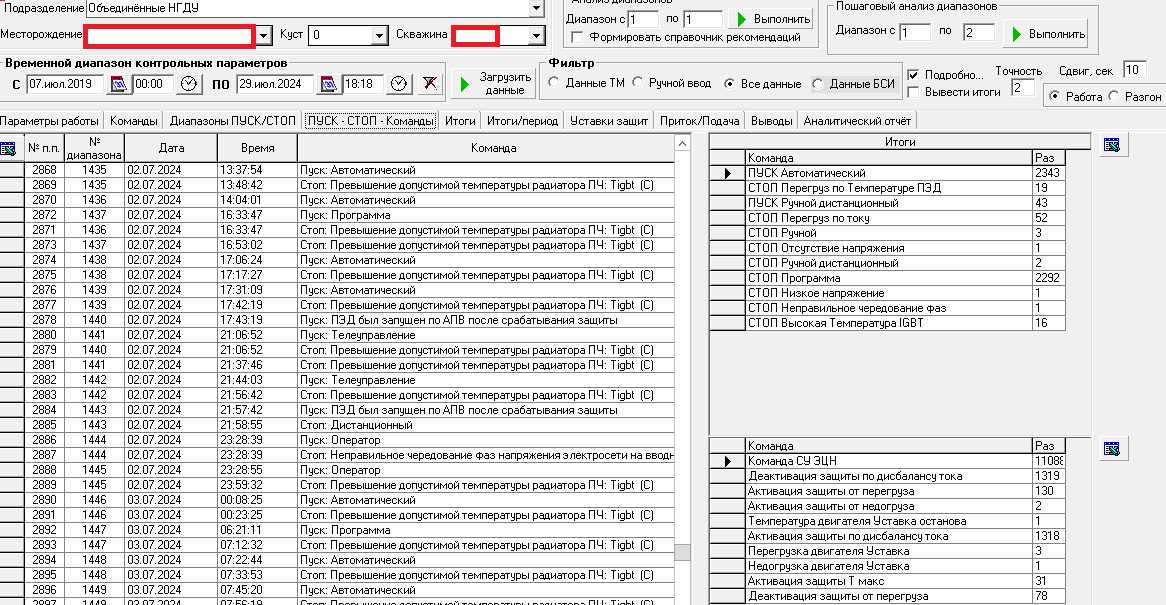The height and width of the screenshot is (605, 1166).
Task: Enable Формировать справочник рекомендаций checkbox
Action: tap(576, 37)
